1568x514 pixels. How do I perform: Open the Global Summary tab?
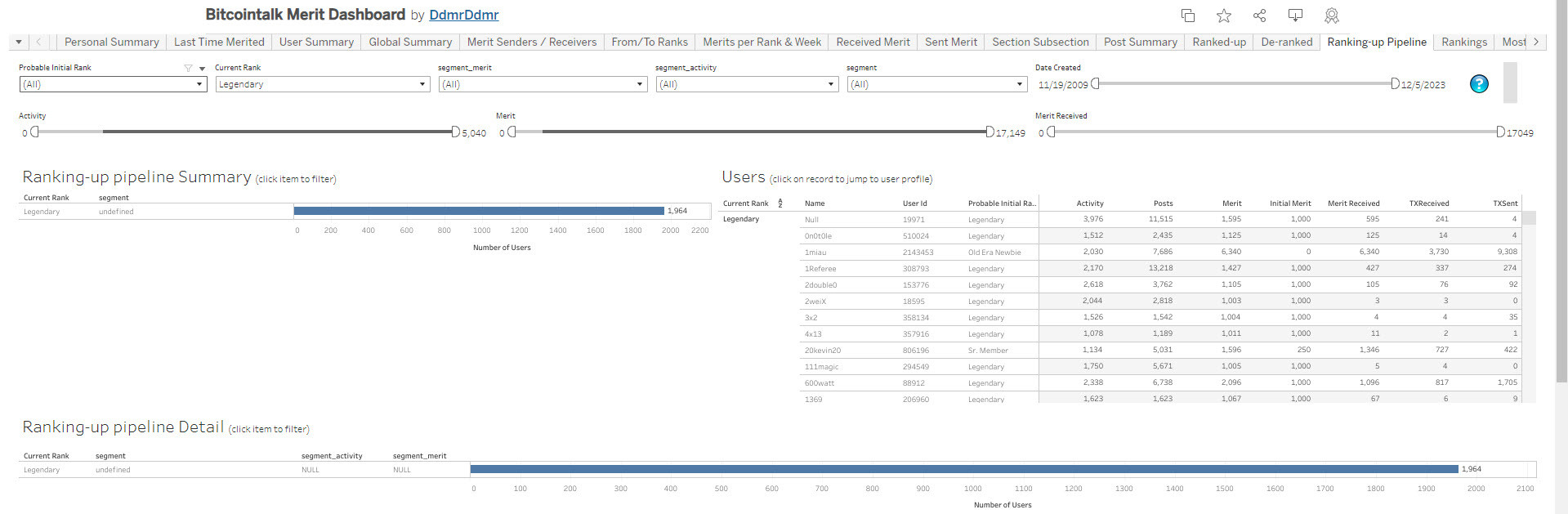(x=410, y=42)
